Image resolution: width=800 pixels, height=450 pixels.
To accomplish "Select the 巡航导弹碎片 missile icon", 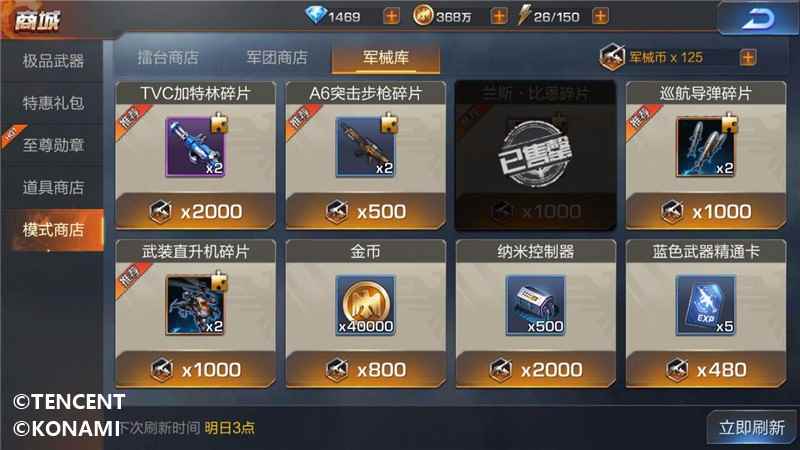I will point(705,147).
